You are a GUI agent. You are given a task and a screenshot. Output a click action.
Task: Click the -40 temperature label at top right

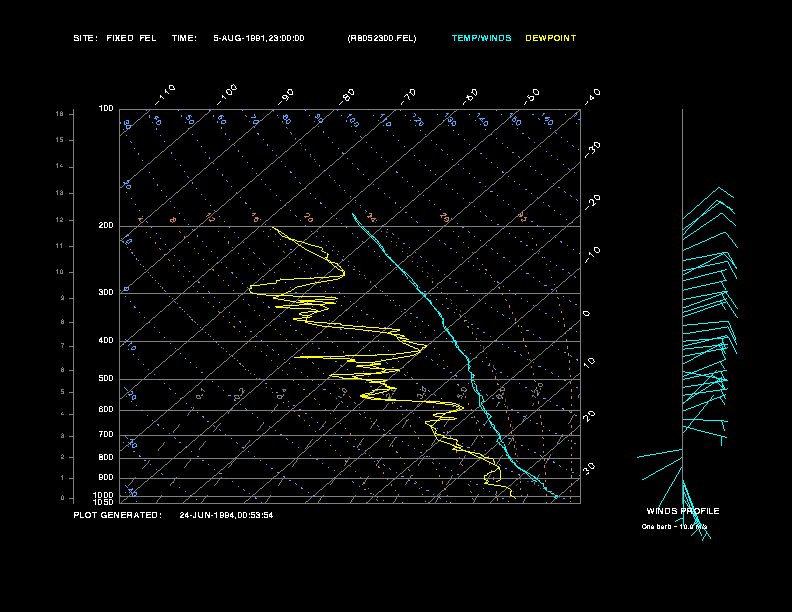(591, 95)
